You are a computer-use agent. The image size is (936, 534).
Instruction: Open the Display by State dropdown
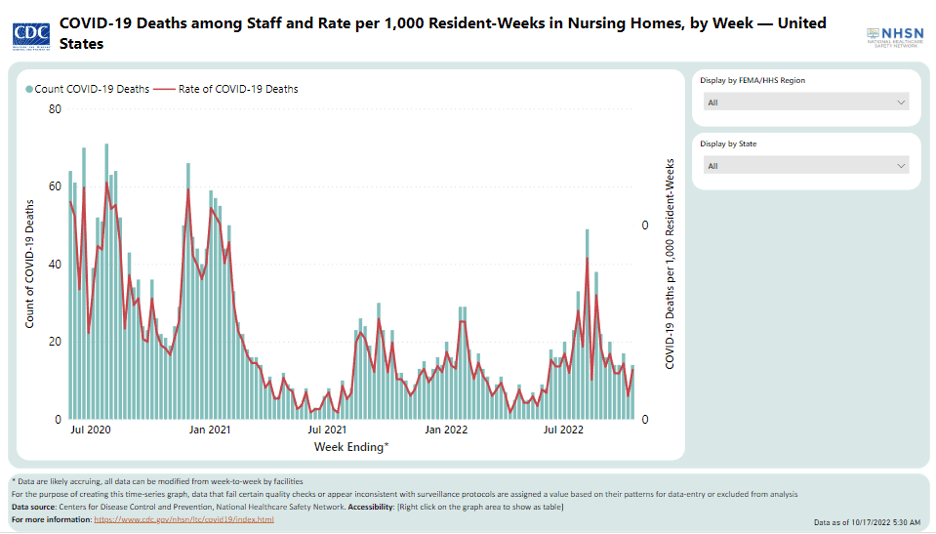pos(805,166)
